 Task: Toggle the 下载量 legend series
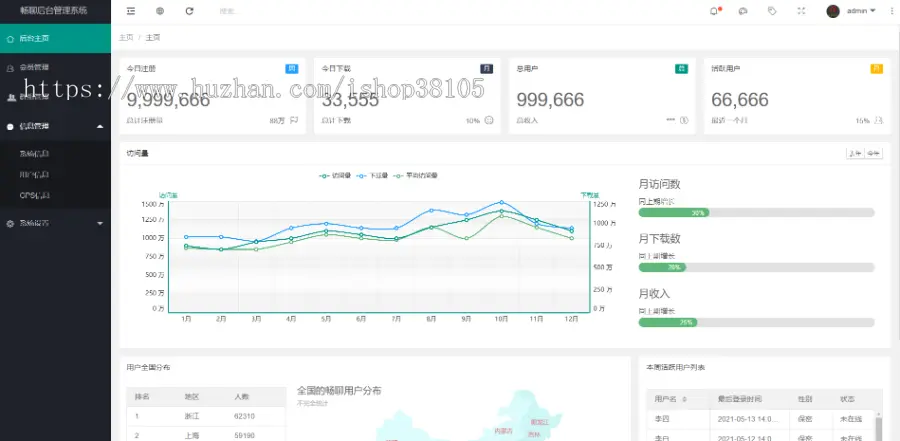(373, 176)
